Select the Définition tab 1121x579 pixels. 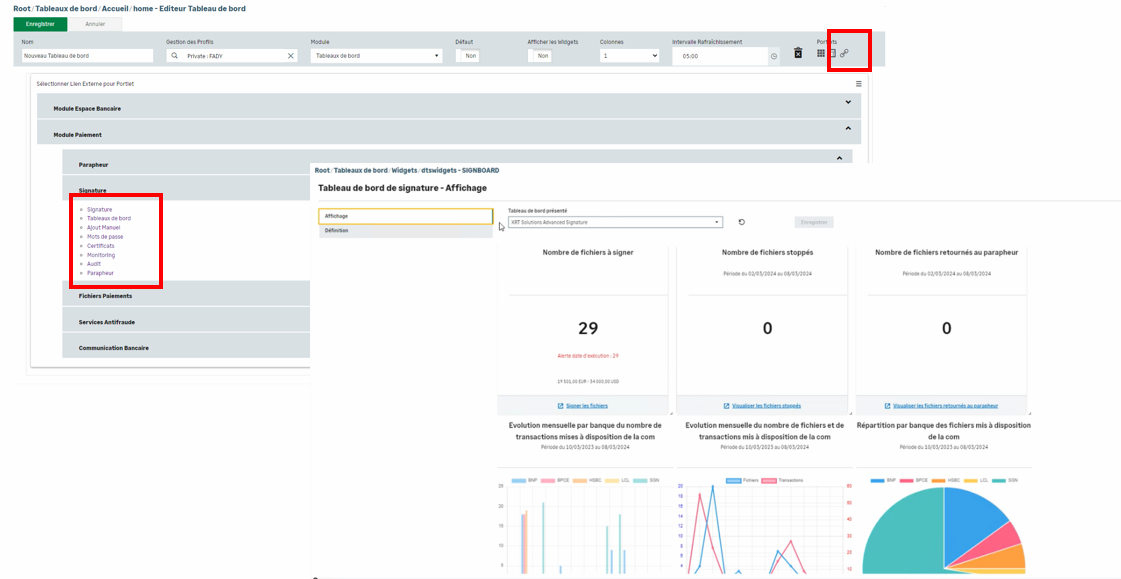(x=405, y=231)
